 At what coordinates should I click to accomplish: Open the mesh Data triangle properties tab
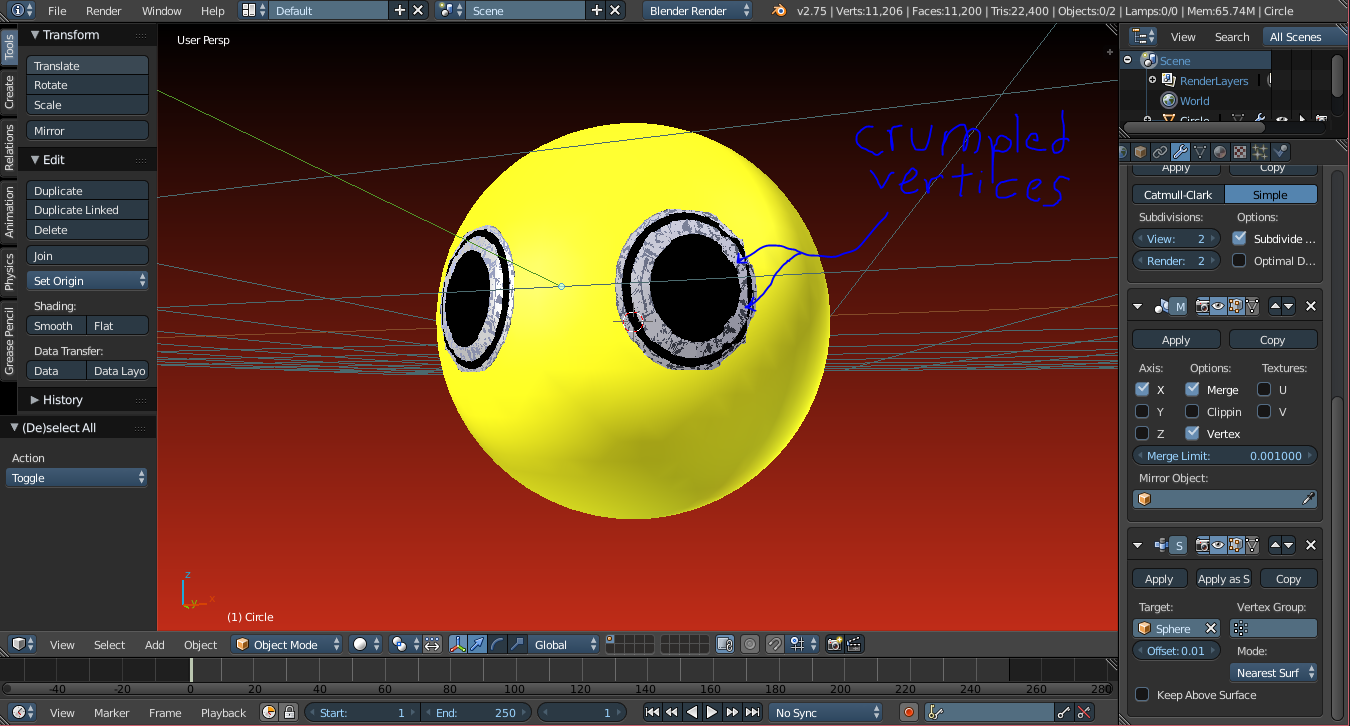[1200, 152]
